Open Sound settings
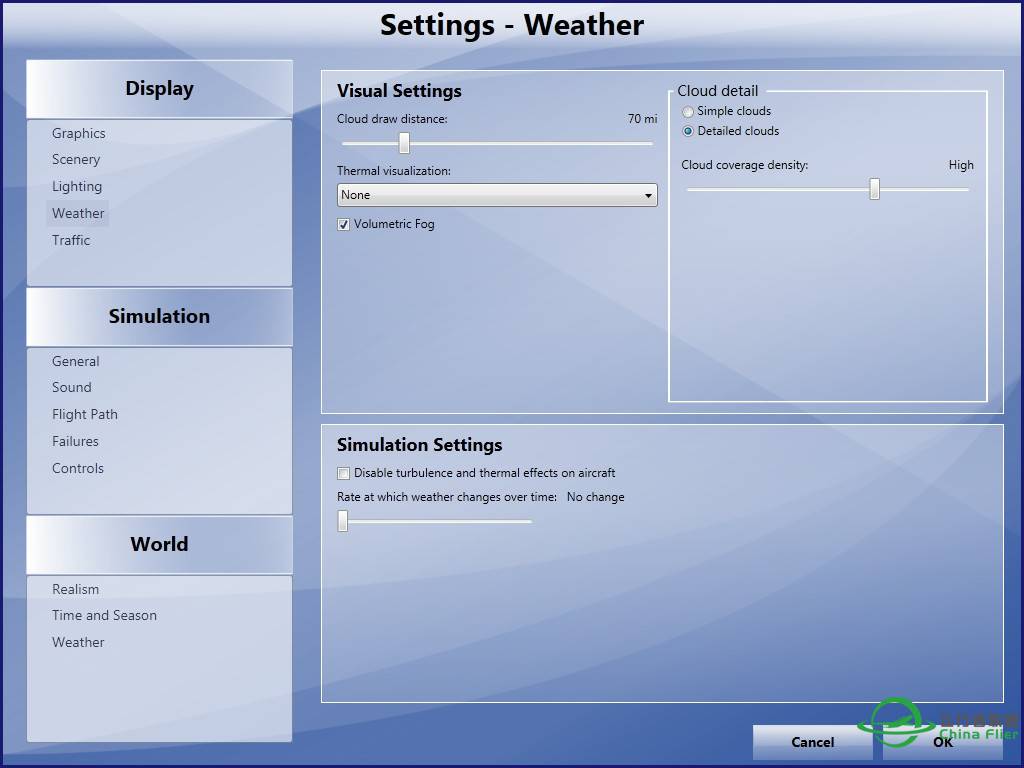Image resolution: width=1024 pixels, height=768 pixels. tap(72, 388)
